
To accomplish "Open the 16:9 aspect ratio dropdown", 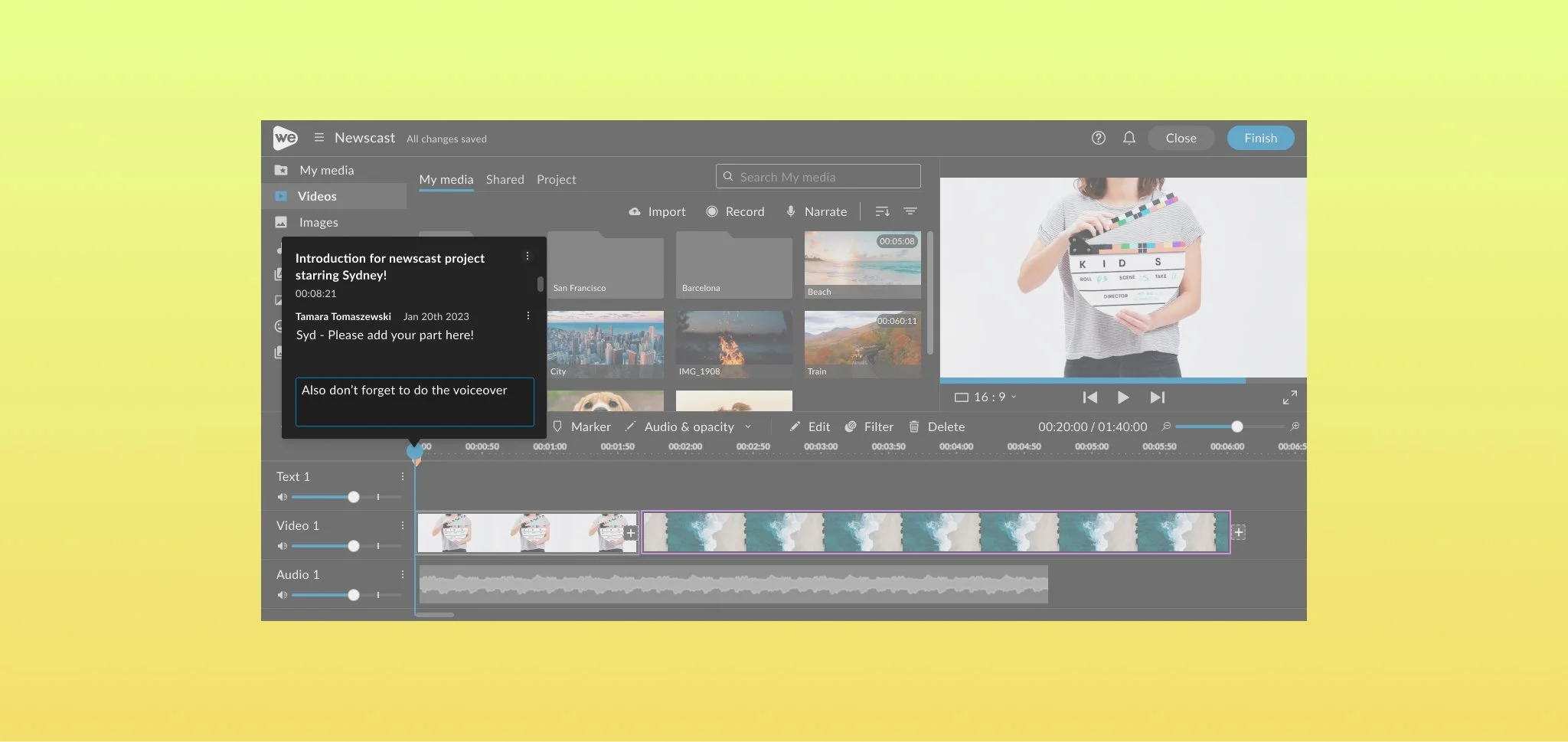I will tap(985, 397).
